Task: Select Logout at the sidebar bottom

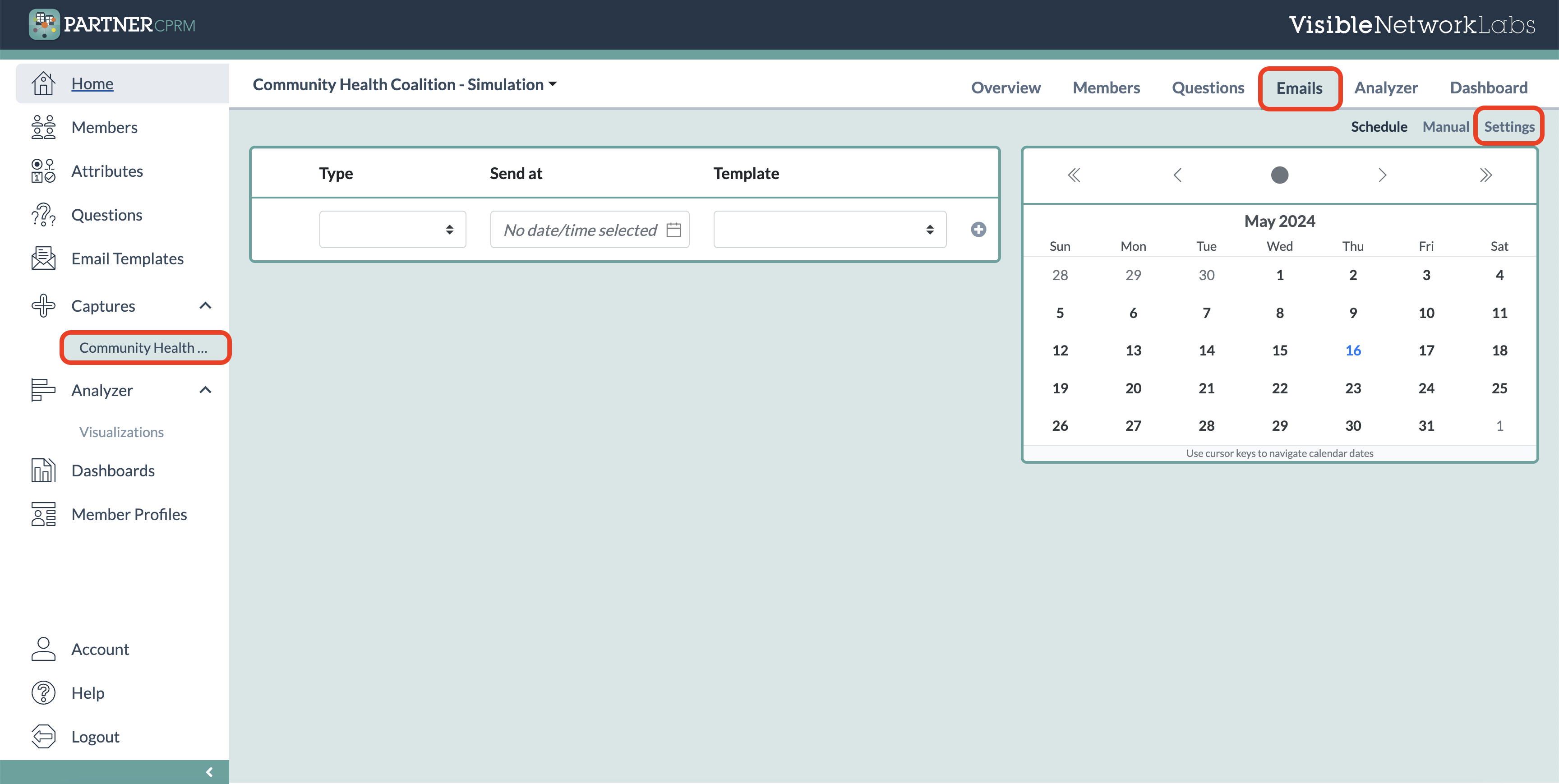Action: coord(95,736)
